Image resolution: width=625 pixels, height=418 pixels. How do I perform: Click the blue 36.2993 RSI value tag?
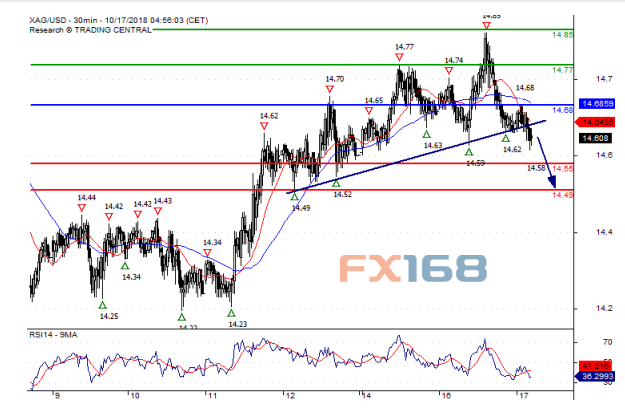594,379
